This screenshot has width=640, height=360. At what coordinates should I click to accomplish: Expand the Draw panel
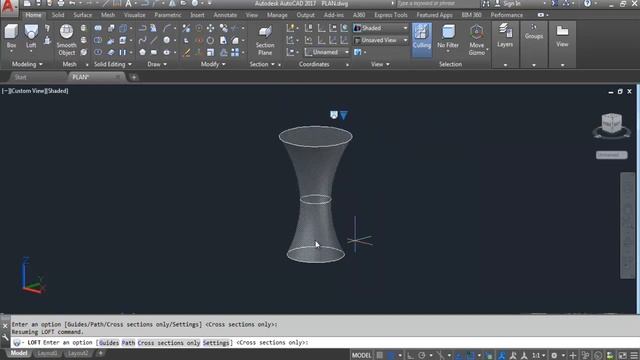coord(157,64)
